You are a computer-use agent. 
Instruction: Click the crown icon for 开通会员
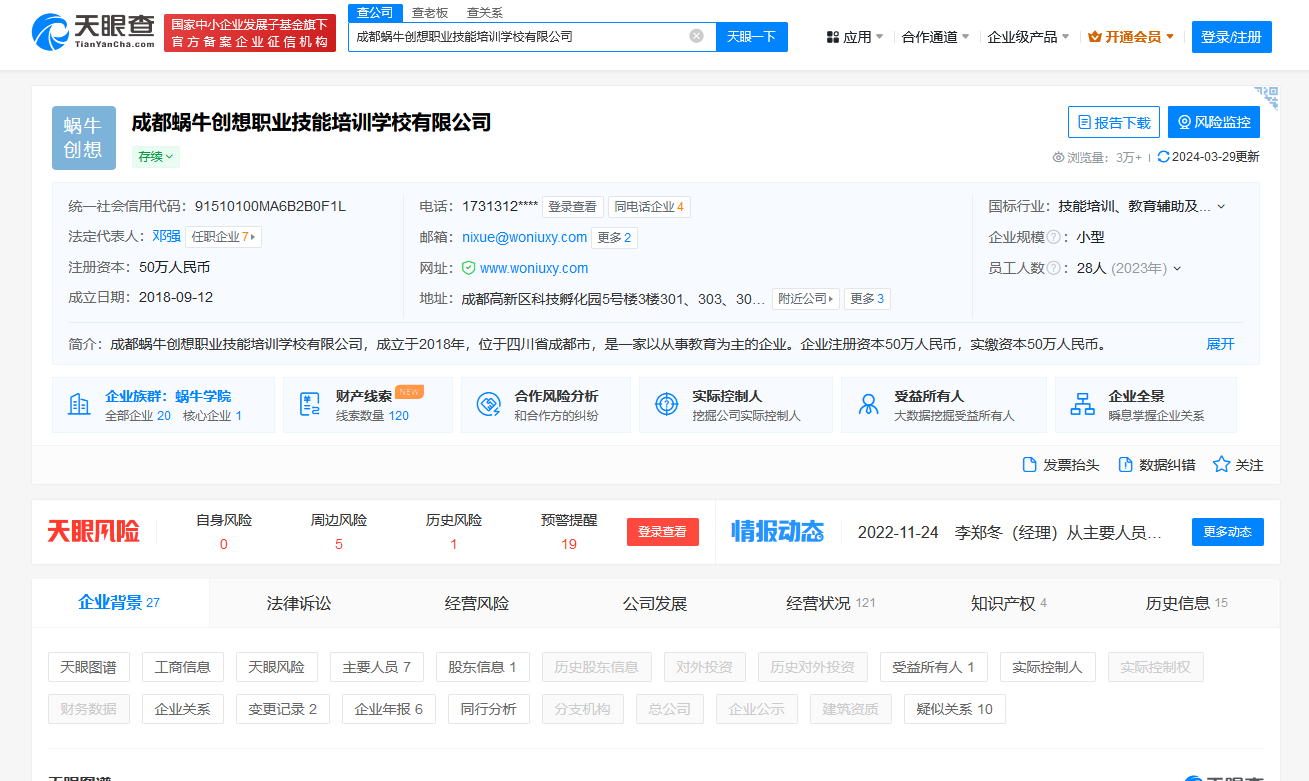(x=1094, y=37)
